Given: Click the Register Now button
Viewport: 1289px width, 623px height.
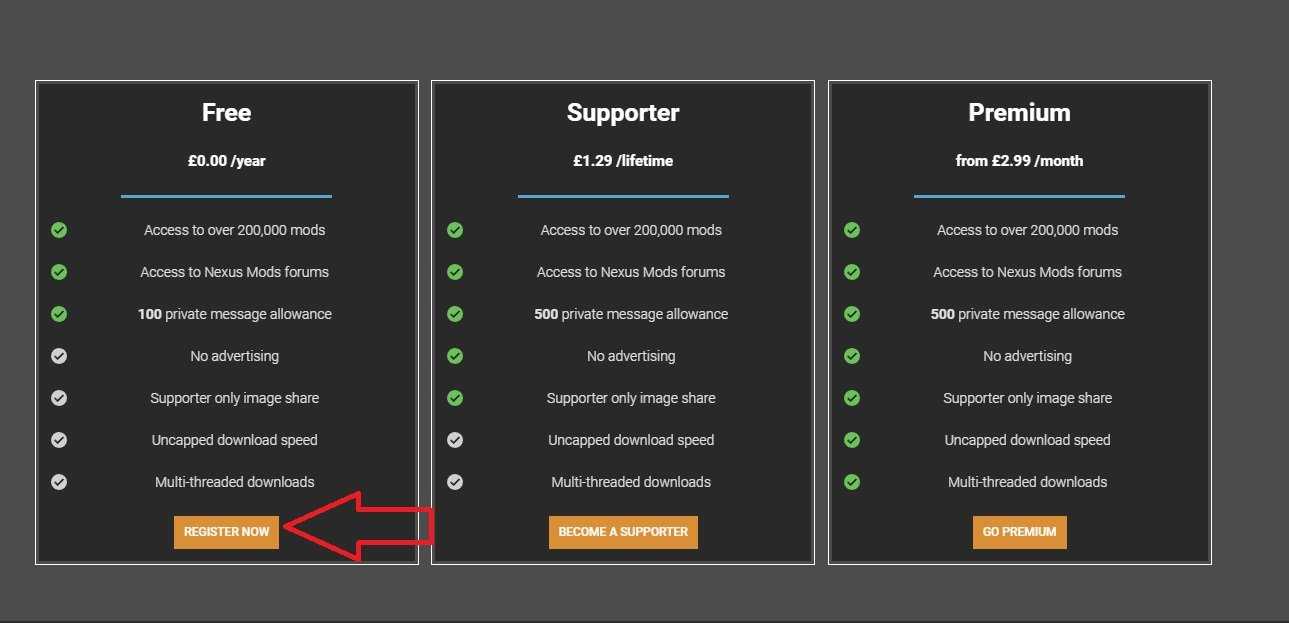Looking at the screenshot, I should tap(226, 532).
